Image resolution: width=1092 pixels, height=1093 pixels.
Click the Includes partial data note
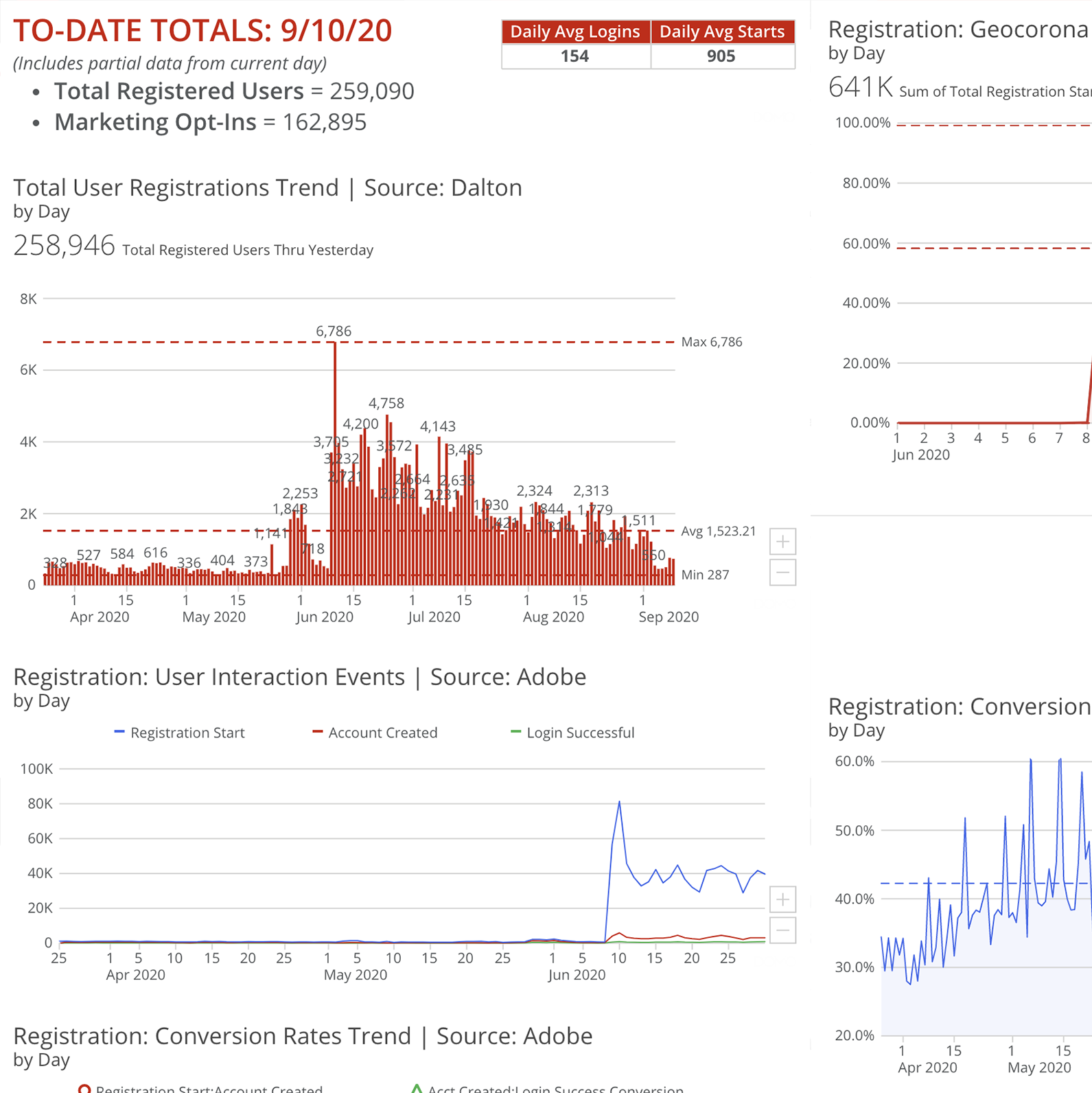click(x=170, y=63)
